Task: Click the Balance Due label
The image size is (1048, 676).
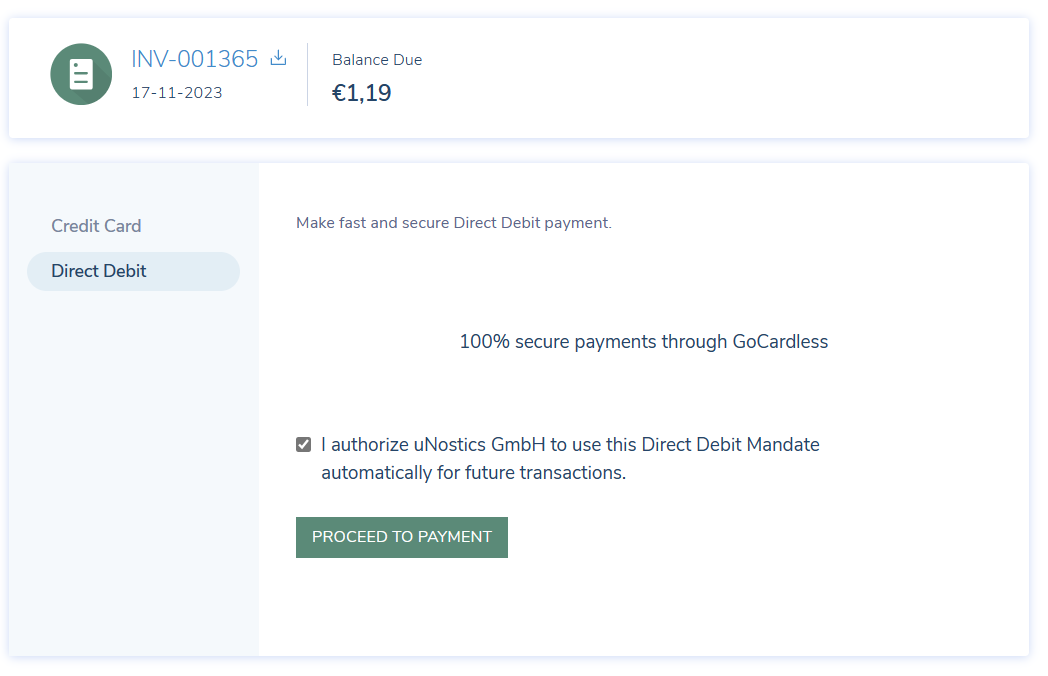Action: 377,60
